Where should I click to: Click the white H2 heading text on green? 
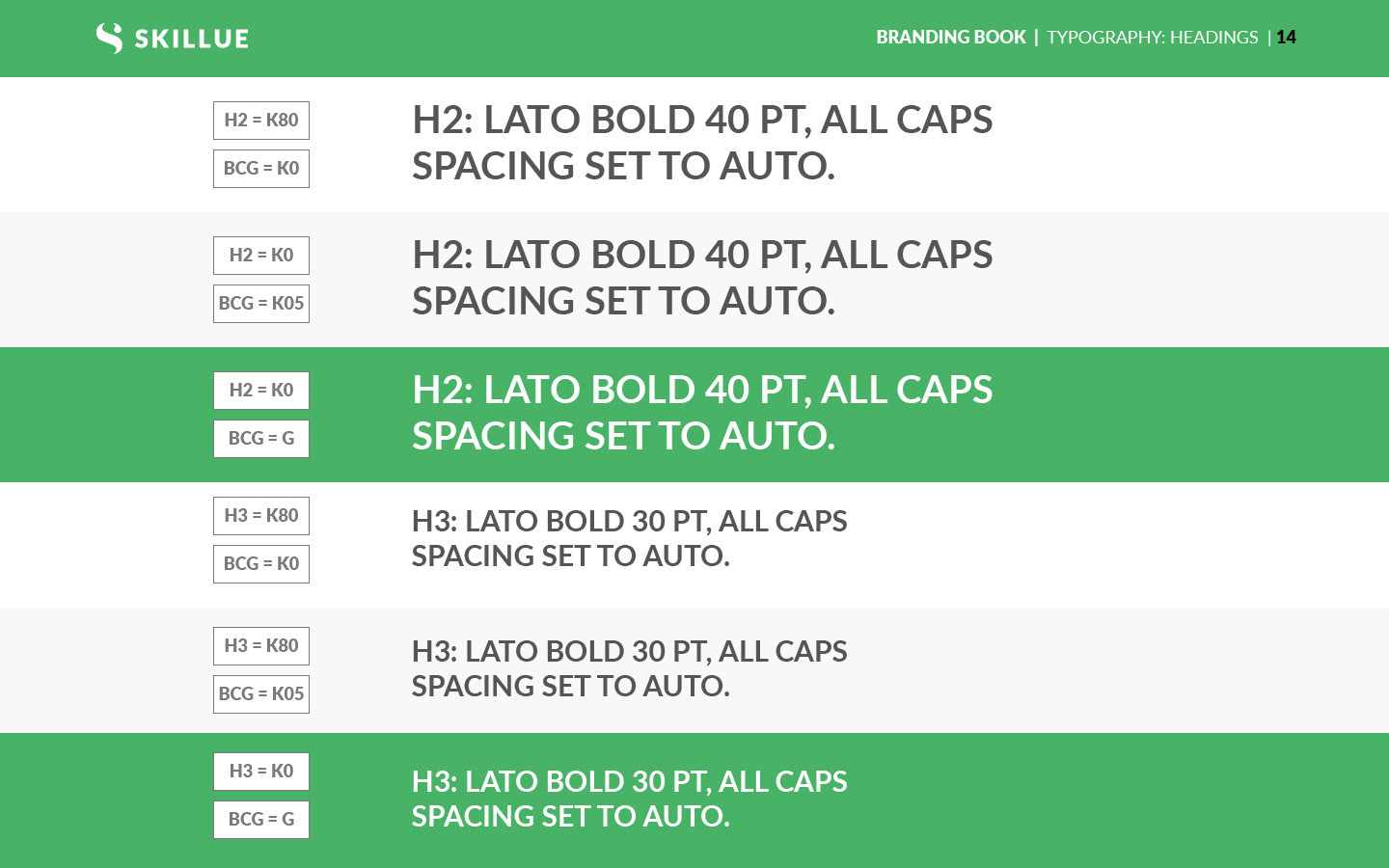[x=701, y=413]
